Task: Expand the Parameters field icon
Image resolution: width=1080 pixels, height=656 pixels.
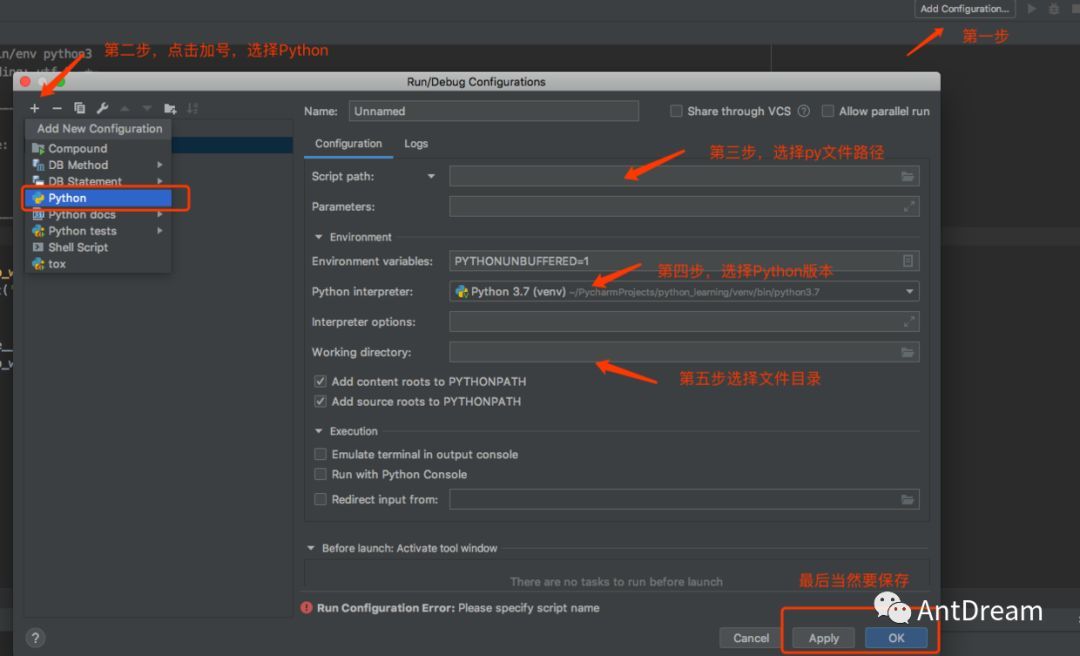Action: coord(909,206)
